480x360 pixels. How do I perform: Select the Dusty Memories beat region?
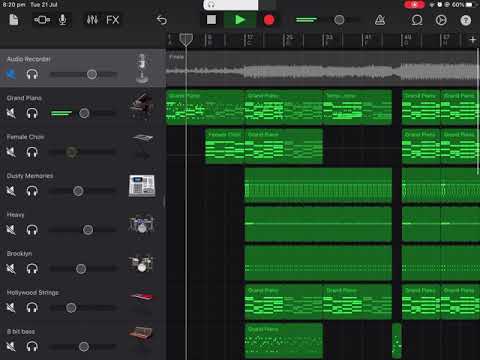pos(318,185)
